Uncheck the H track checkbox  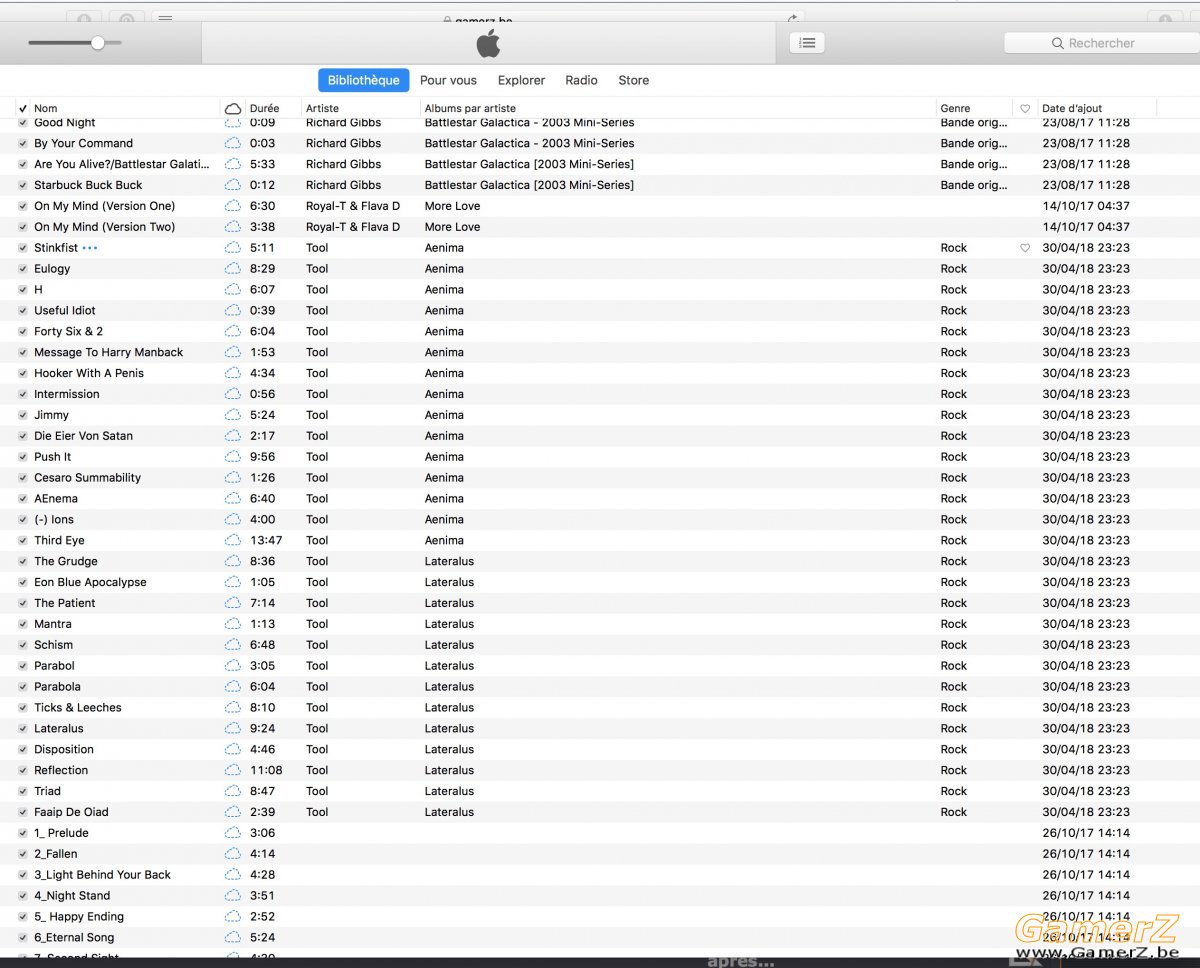tap(23, 290)
